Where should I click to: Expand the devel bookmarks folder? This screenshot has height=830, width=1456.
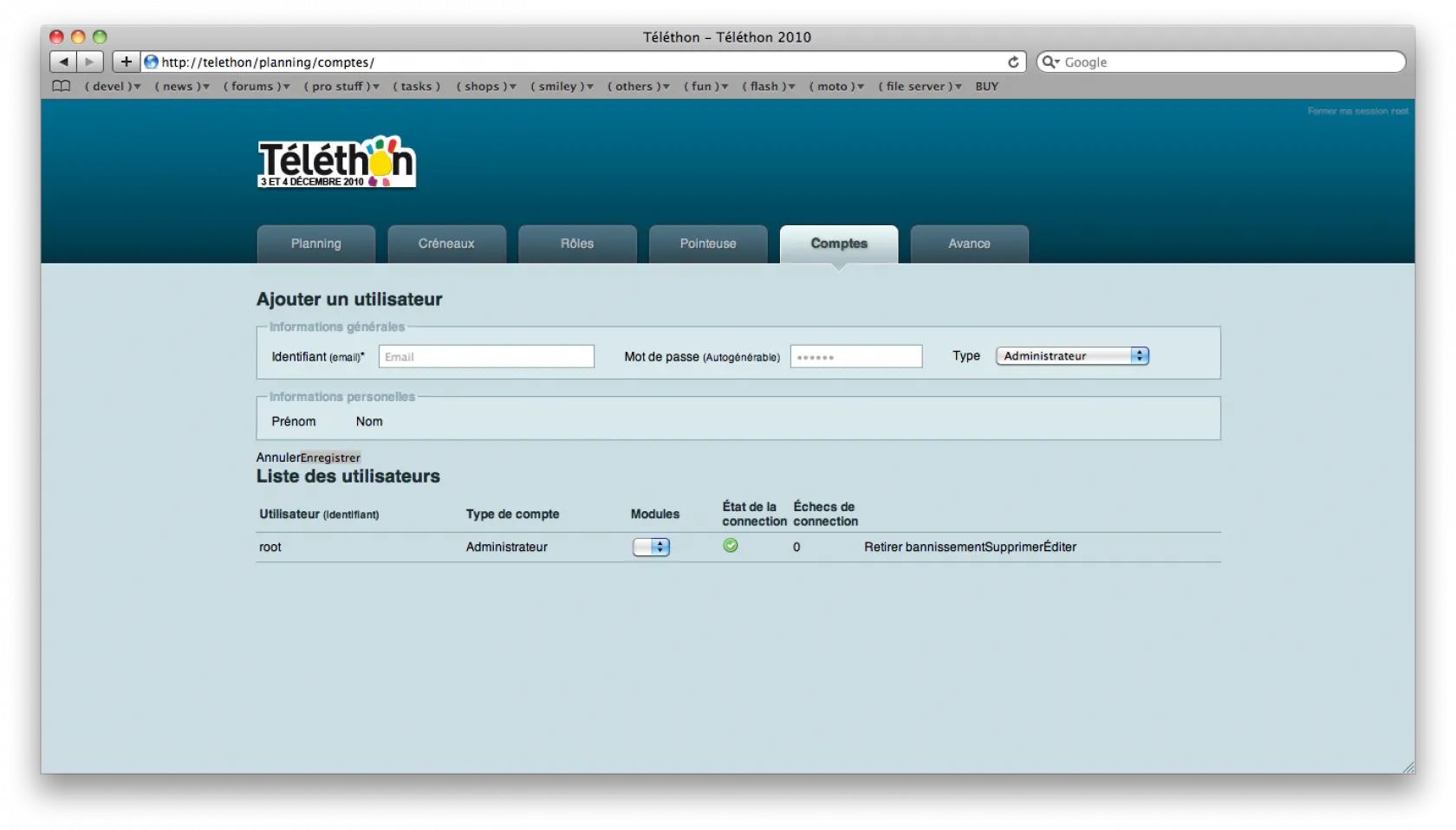[113, 87]
